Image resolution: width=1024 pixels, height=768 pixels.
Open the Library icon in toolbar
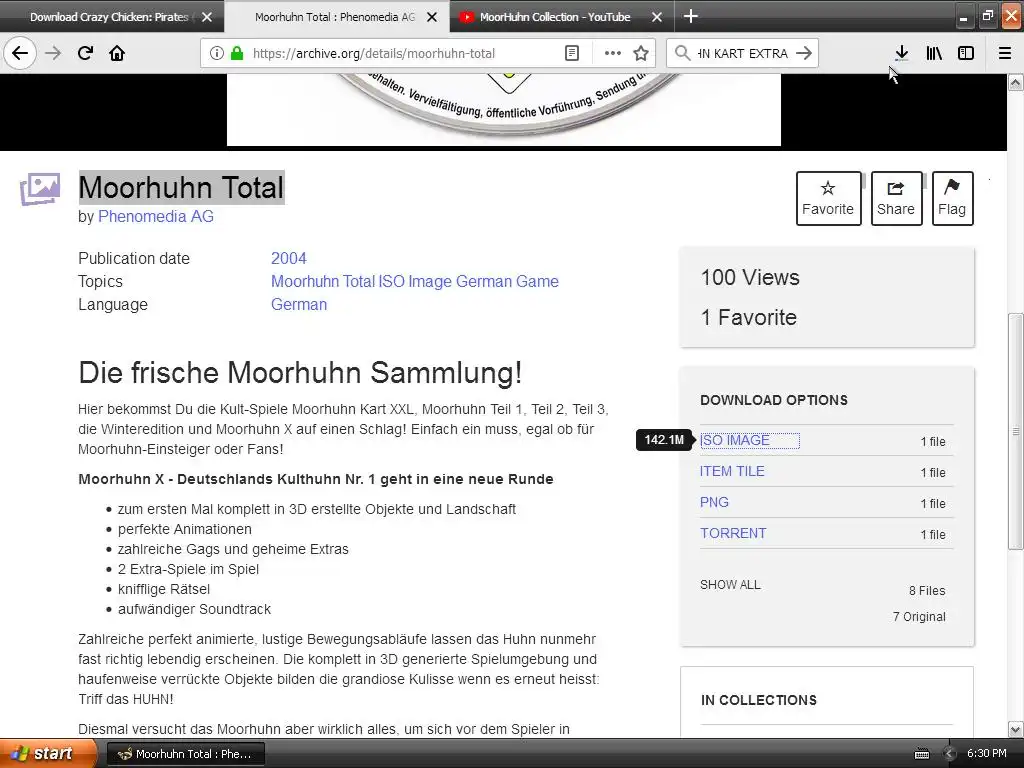pos(934,53)
